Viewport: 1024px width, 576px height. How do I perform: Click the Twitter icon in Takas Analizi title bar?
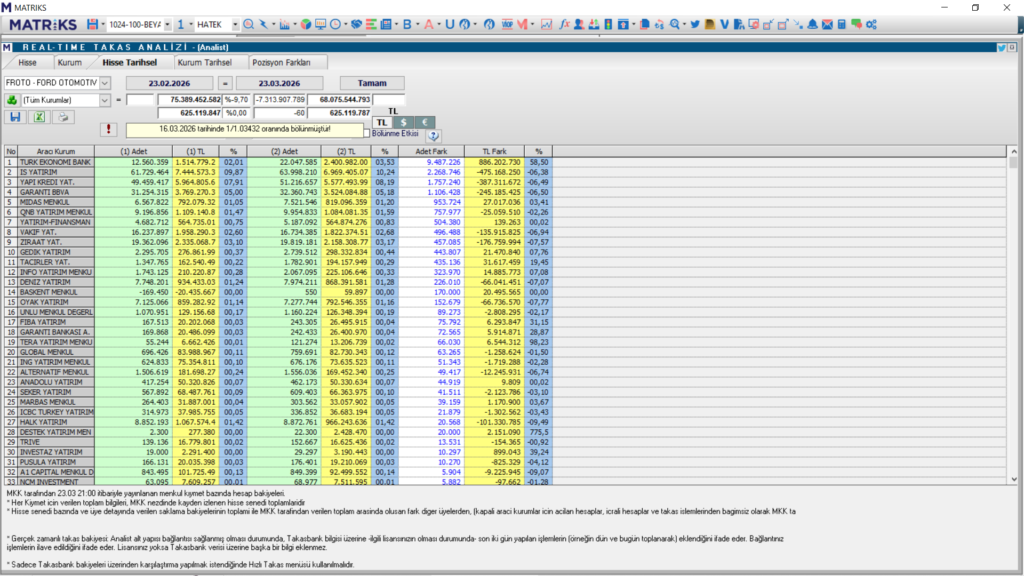point(1001,47)
